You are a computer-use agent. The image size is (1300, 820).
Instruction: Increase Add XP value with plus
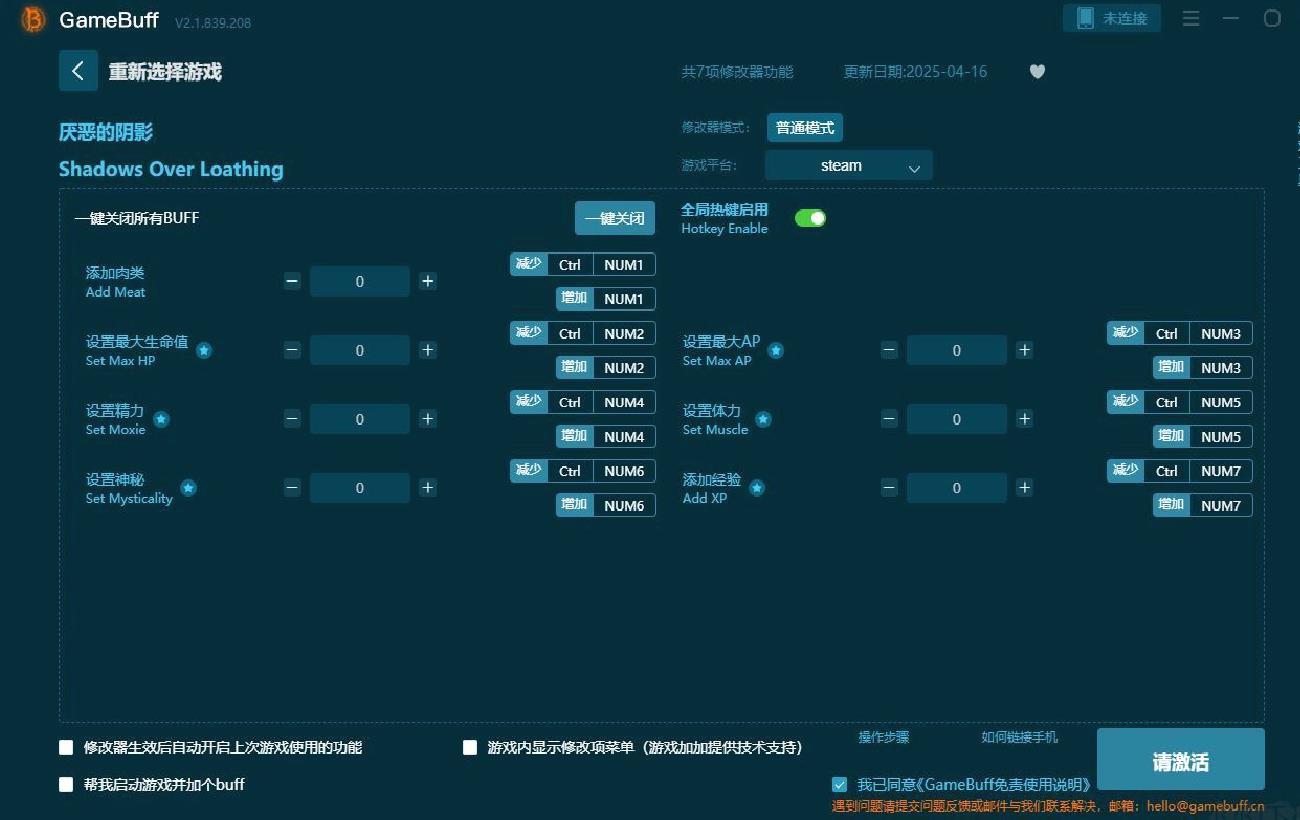(1025, 489)
